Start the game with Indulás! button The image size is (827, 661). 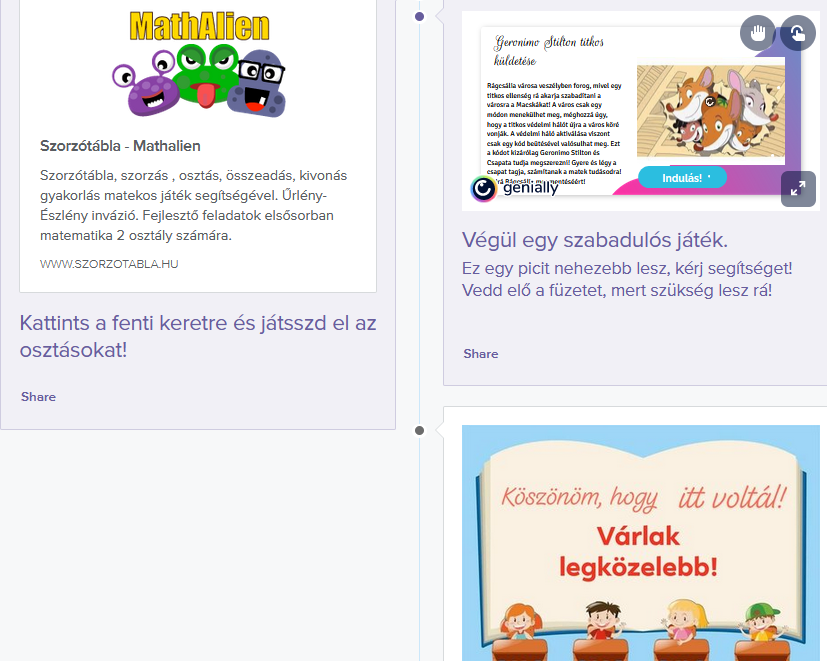click(x=682, y=178)
